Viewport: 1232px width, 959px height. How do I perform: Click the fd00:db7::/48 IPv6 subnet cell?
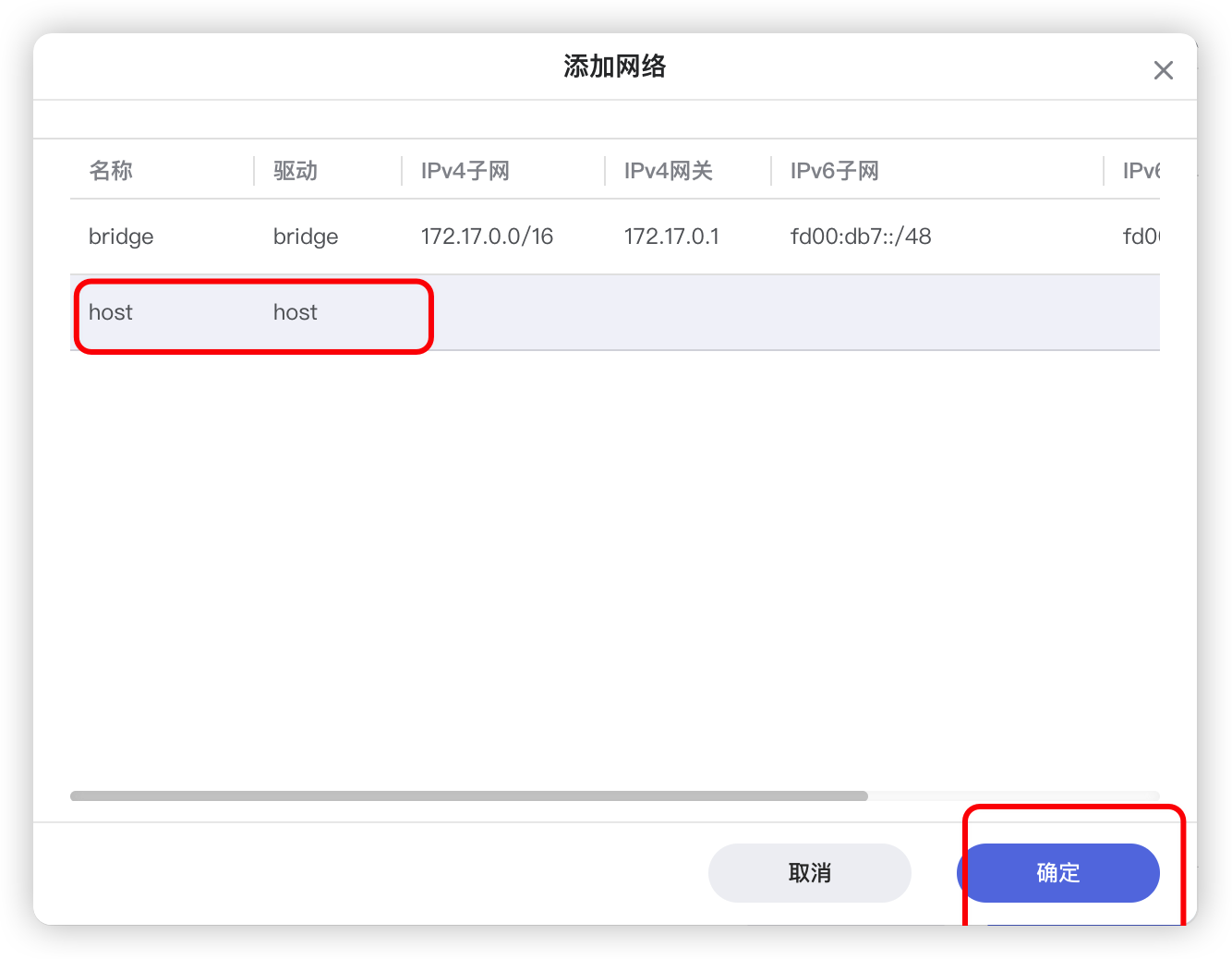pyautogui.click(x=861, y=237)
